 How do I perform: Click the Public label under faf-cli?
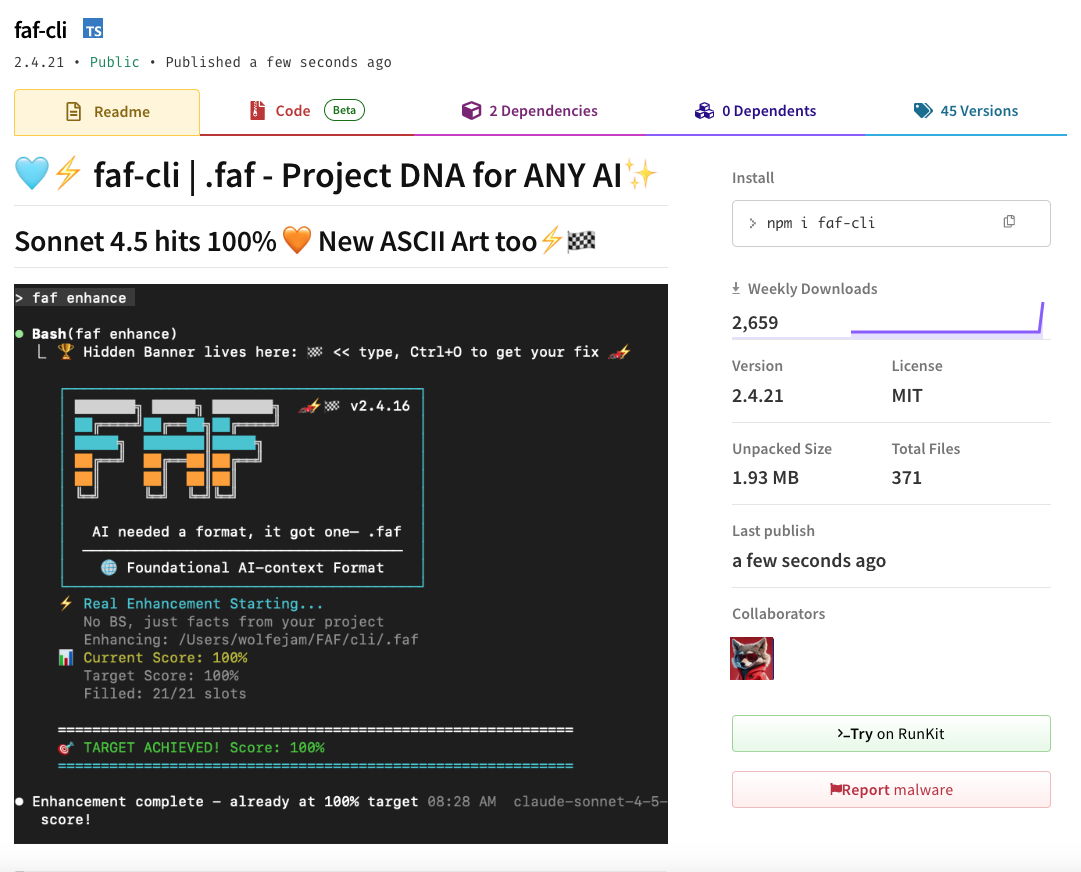(x=113, y=62)
